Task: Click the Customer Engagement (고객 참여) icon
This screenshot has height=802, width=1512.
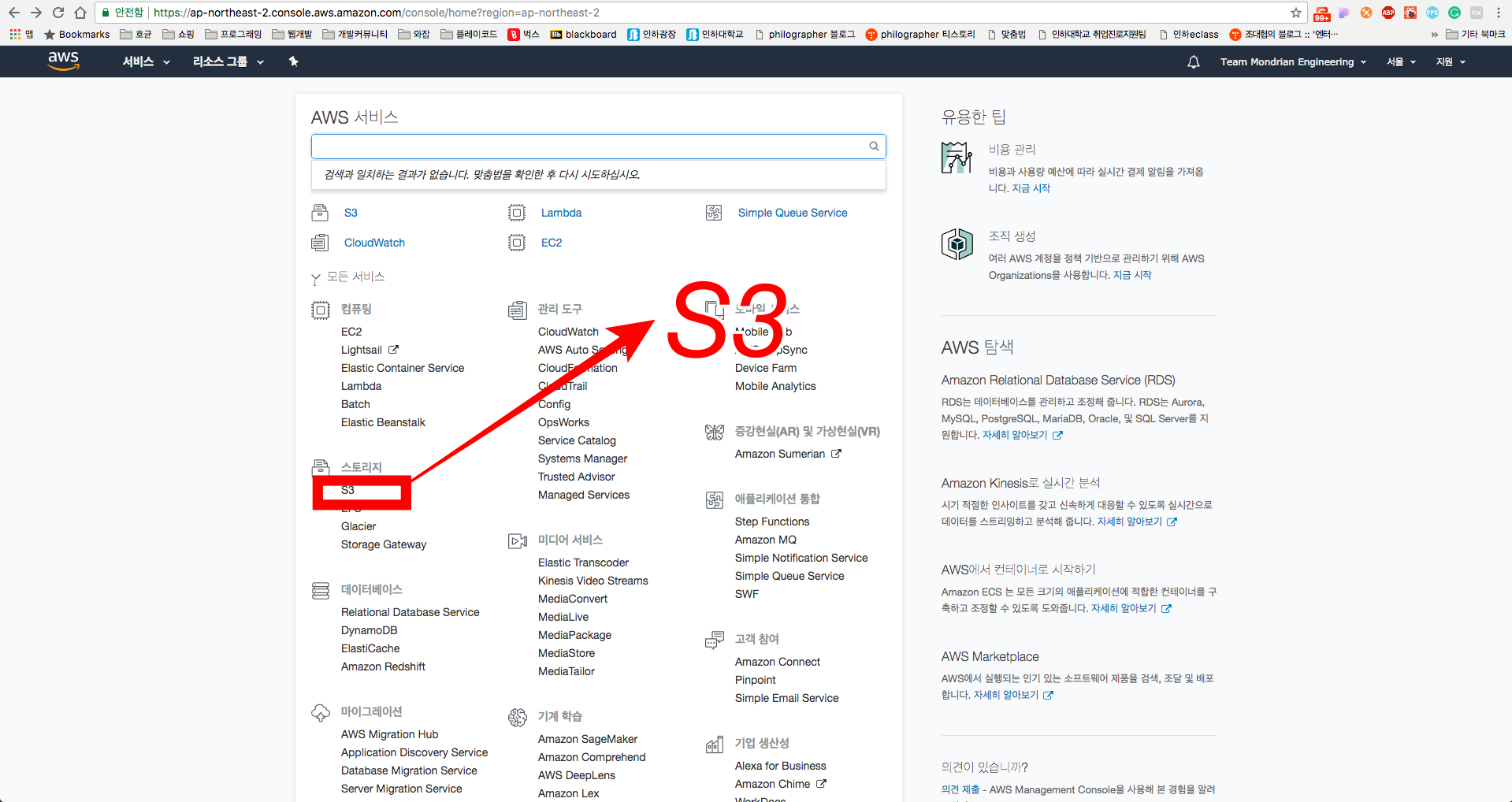Action: 715,640
